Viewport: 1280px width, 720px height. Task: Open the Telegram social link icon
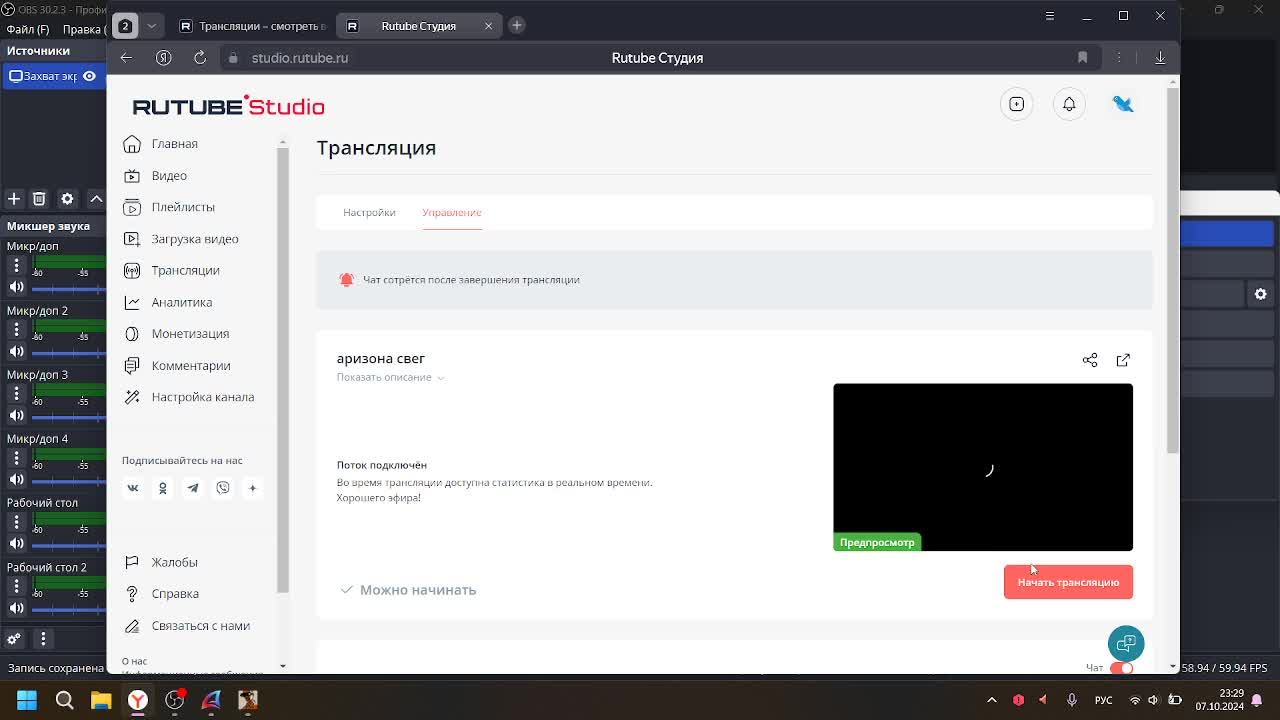(192, 488)
